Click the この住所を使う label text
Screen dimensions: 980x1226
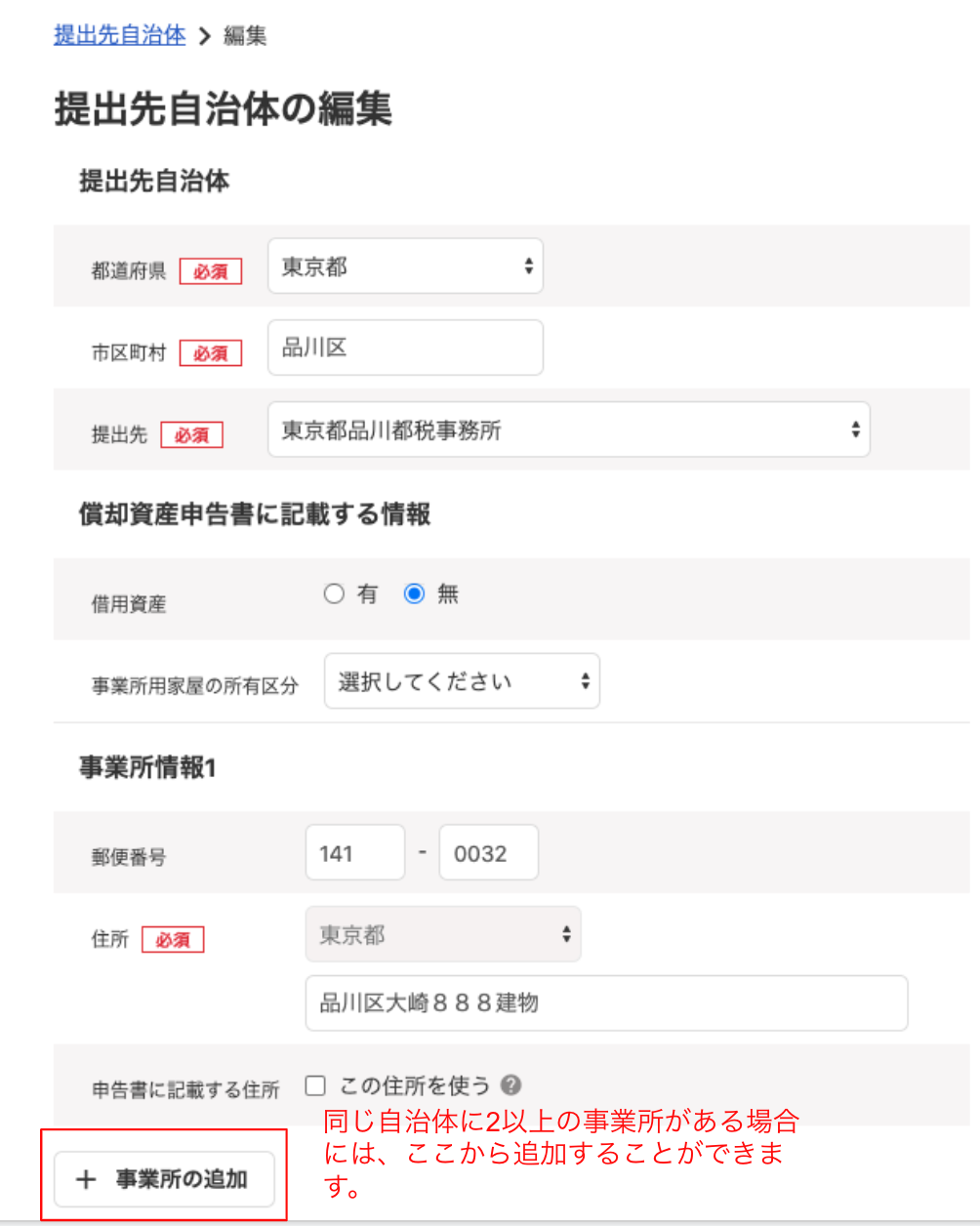415,1085
